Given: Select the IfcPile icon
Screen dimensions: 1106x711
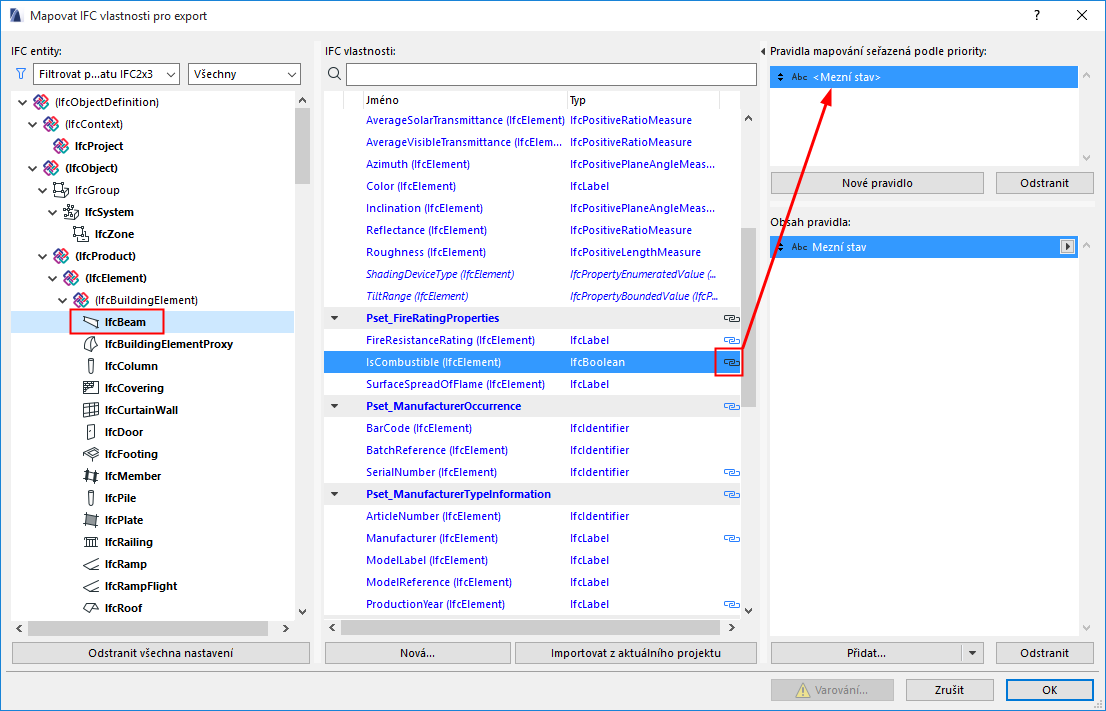Looking at the screenshot, I should click(90, 498).
